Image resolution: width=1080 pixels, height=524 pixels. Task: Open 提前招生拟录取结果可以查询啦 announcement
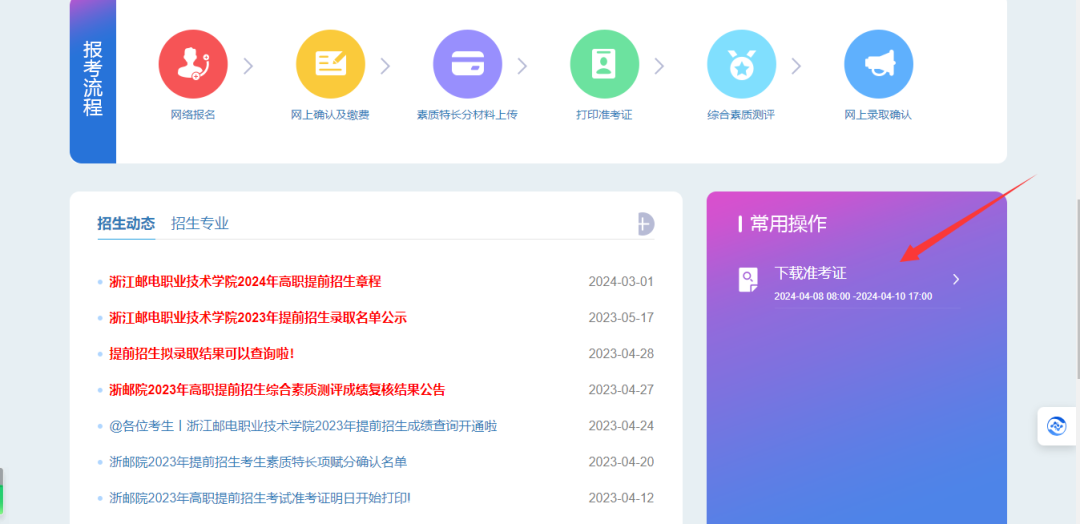[x=202, y=354]
